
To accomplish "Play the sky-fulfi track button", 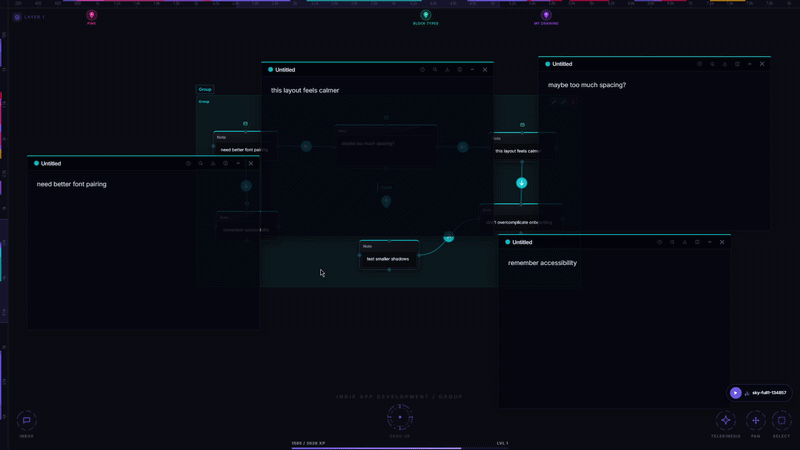I will pos(735,393).
